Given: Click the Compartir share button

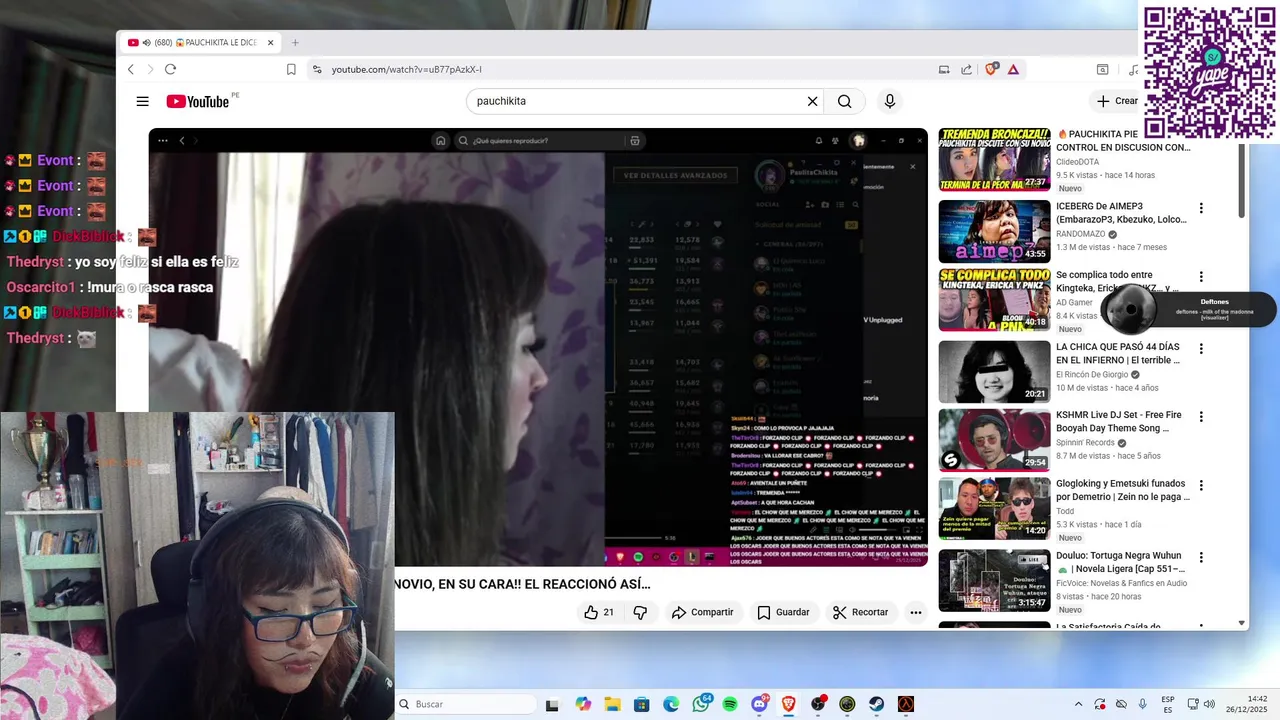Looking at the screenshot, I should [x=702, y=612].
